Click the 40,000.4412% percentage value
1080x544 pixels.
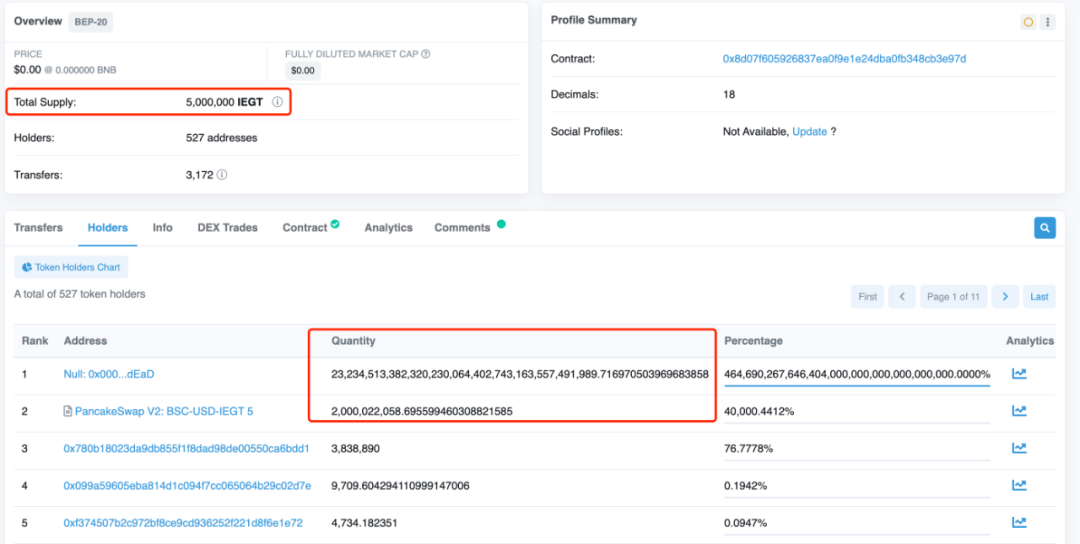click(759, 411)
